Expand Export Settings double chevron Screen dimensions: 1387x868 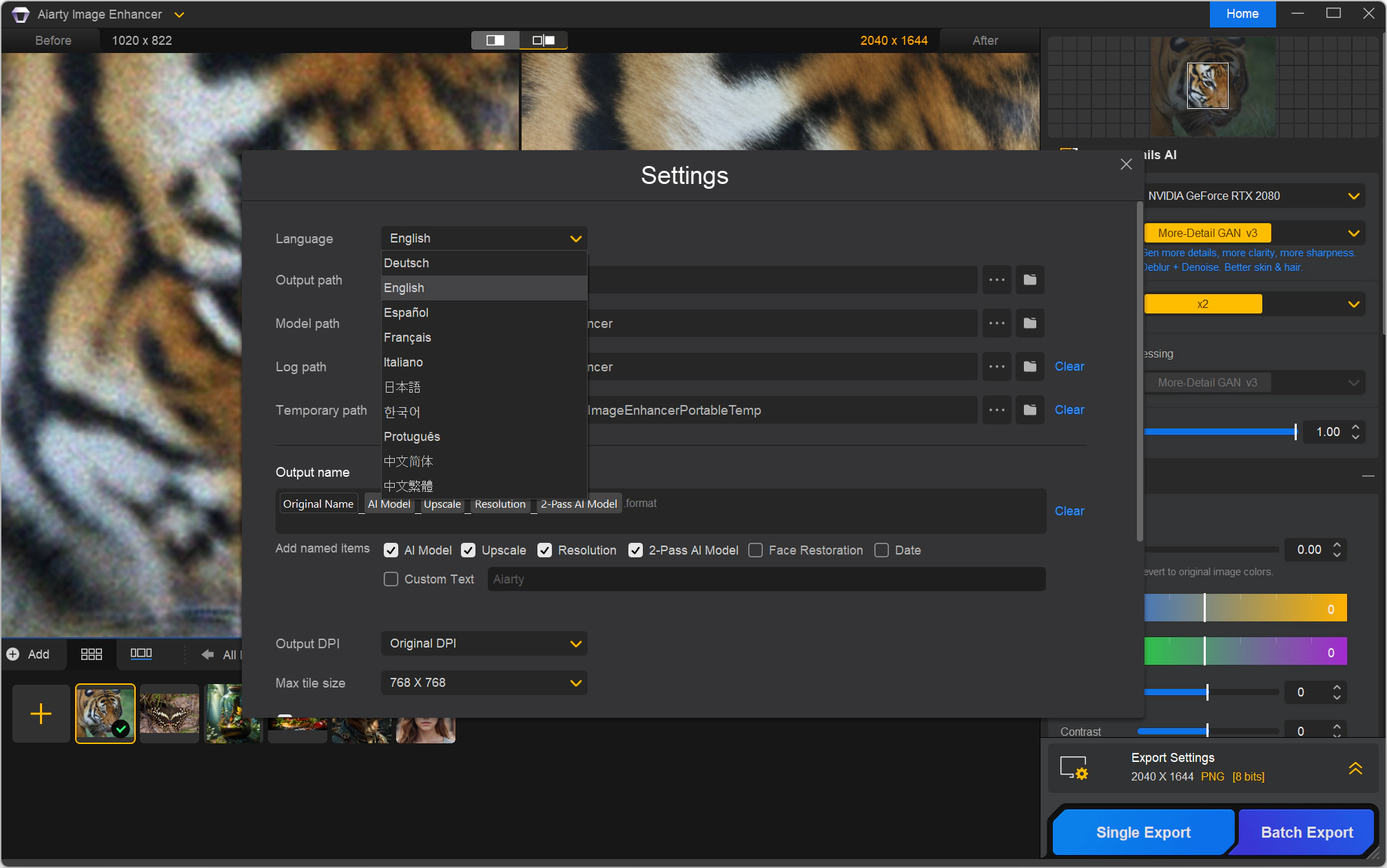[x=1355, y=767]
